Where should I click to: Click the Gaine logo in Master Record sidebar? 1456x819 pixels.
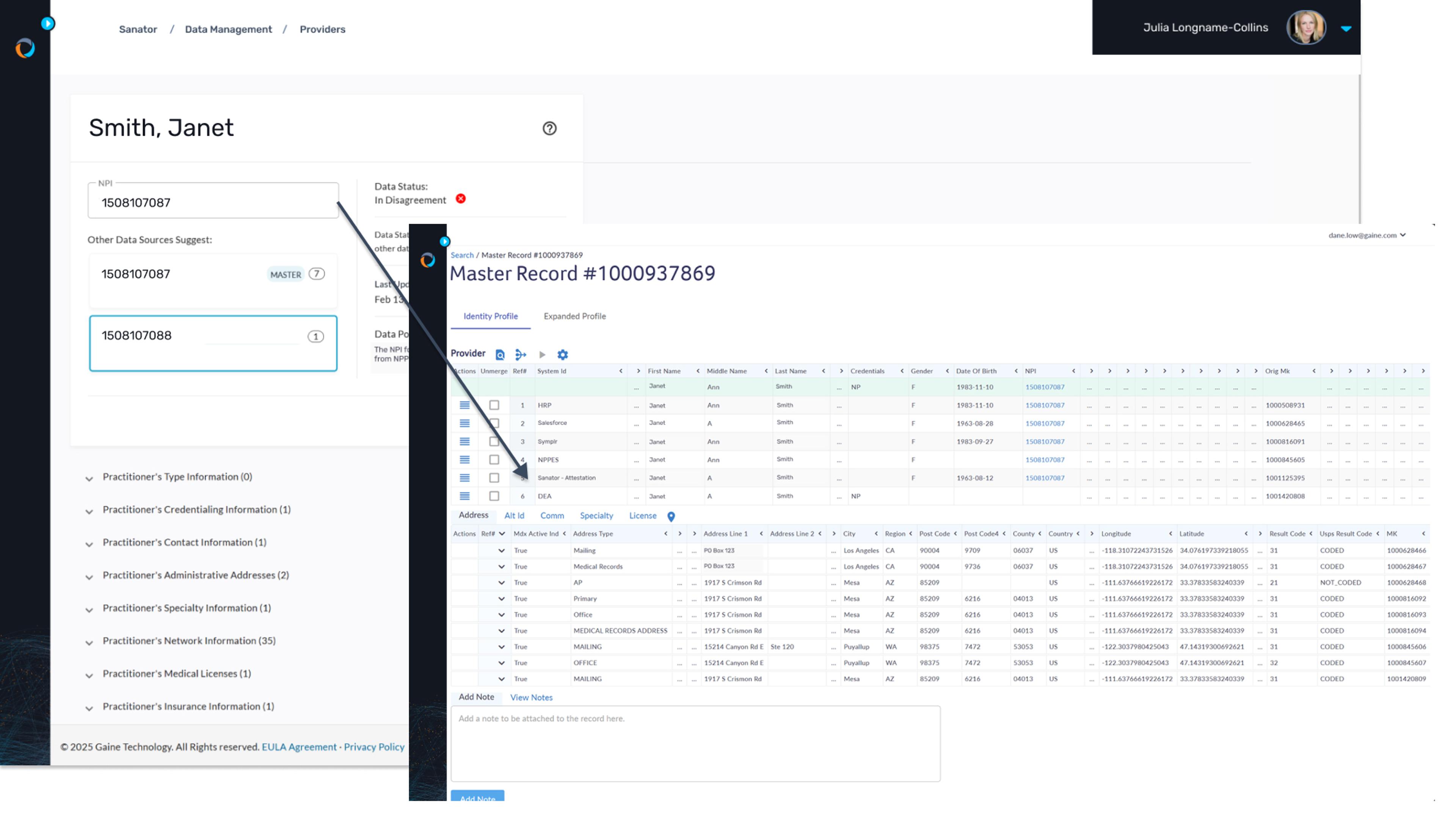pyautogui.click(x=428, y=260)
